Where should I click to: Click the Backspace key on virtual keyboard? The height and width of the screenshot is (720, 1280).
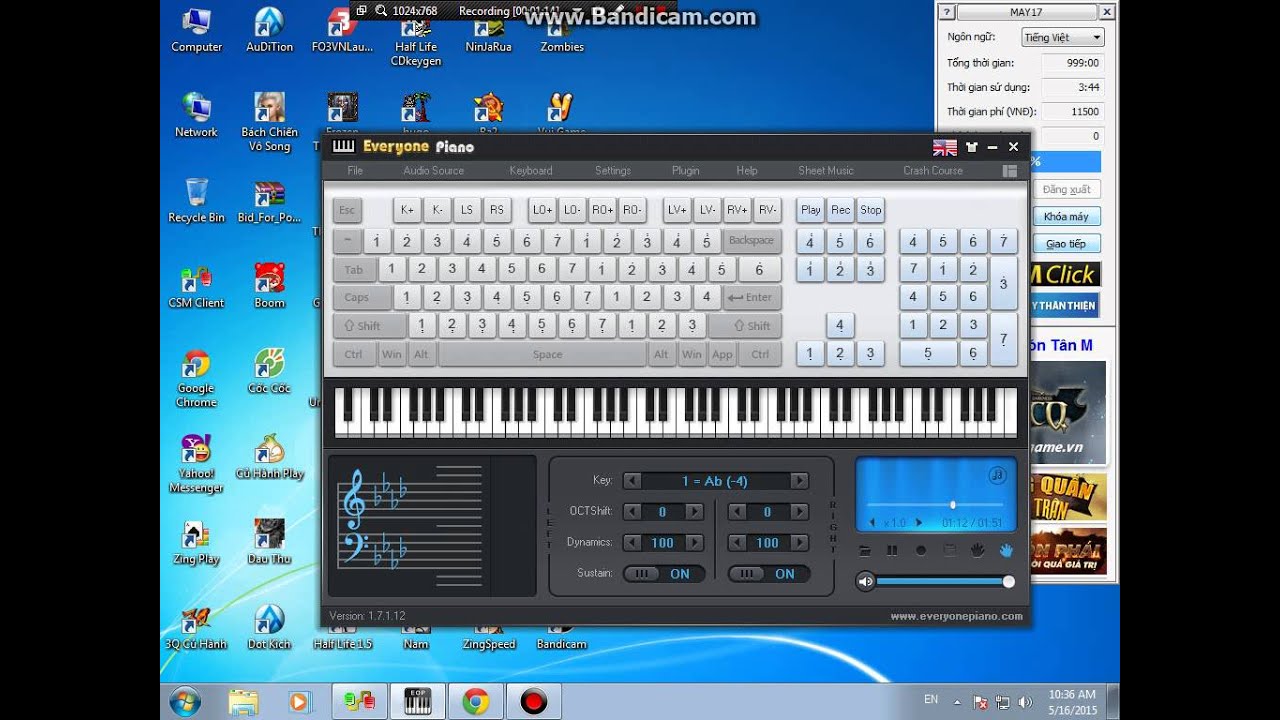tap(751, 241)
